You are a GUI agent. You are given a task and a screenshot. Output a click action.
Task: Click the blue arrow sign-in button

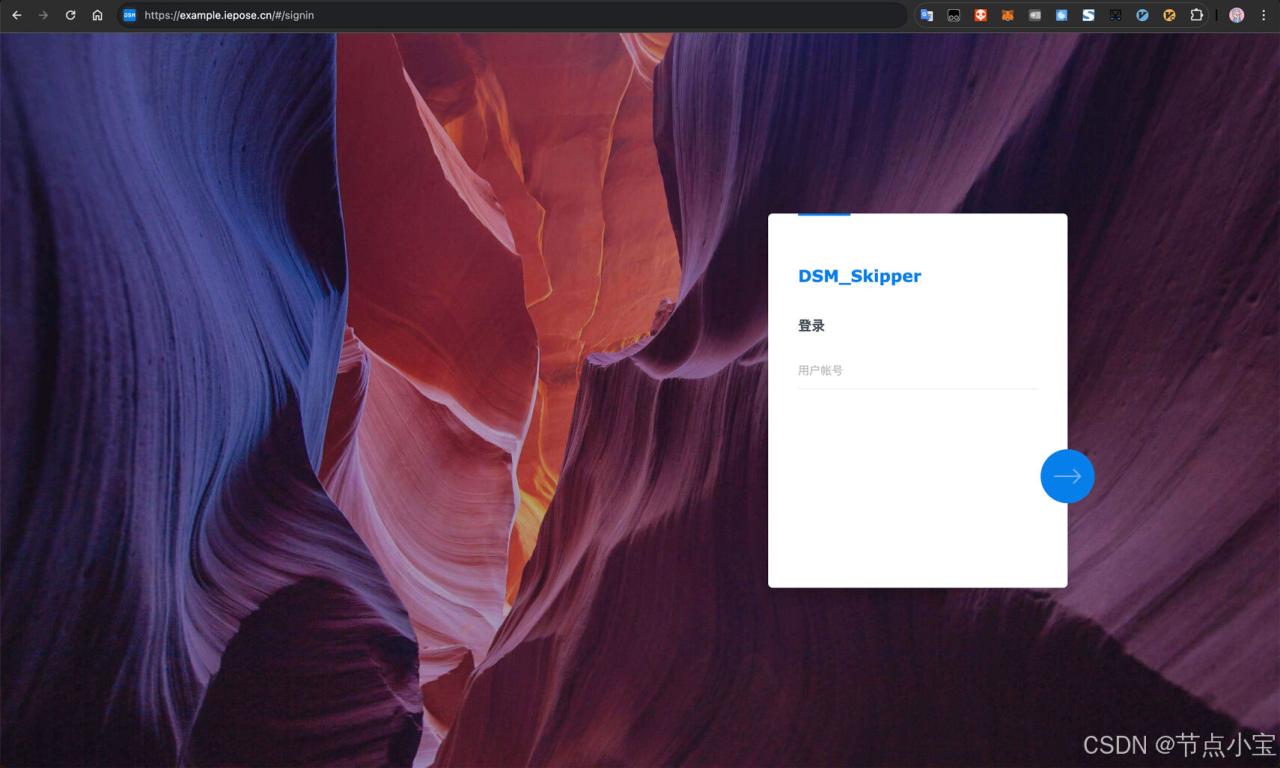1067,476
